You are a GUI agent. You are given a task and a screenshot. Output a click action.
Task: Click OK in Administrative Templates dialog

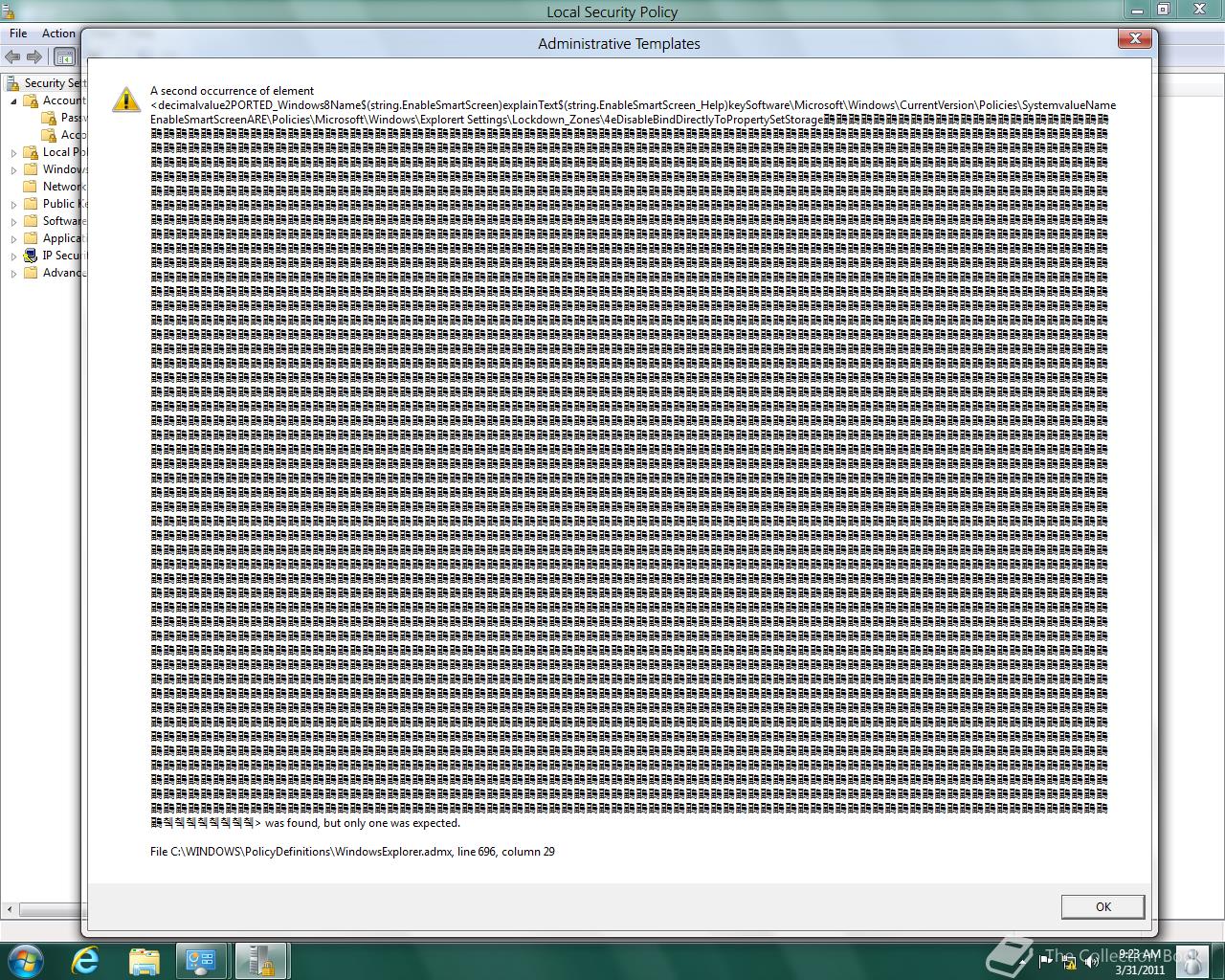(1102, 906)
